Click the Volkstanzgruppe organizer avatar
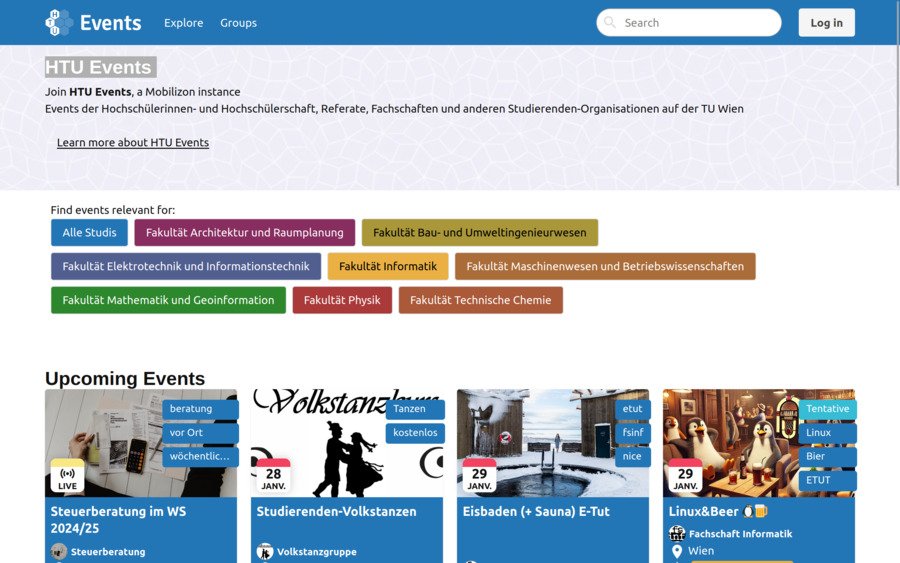 point(265,551)
